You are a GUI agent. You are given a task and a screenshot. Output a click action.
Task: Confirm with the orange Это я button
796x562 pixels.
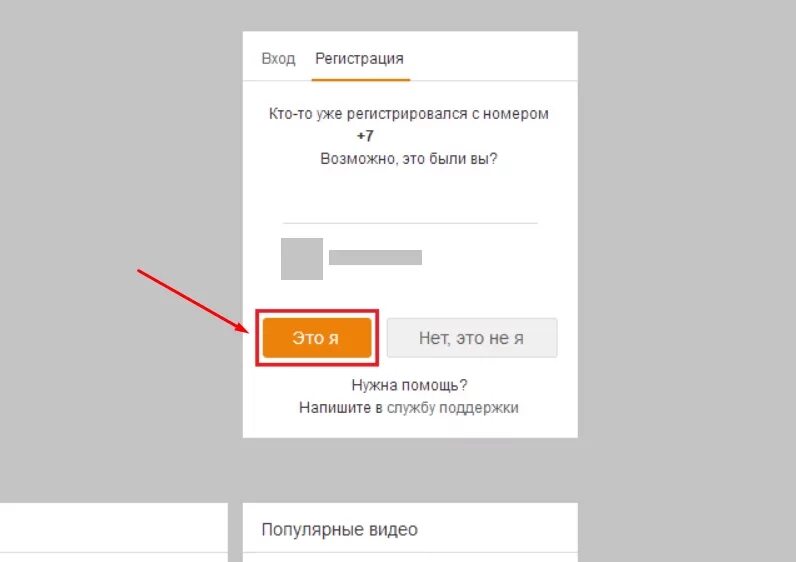(x=317, y=338)
